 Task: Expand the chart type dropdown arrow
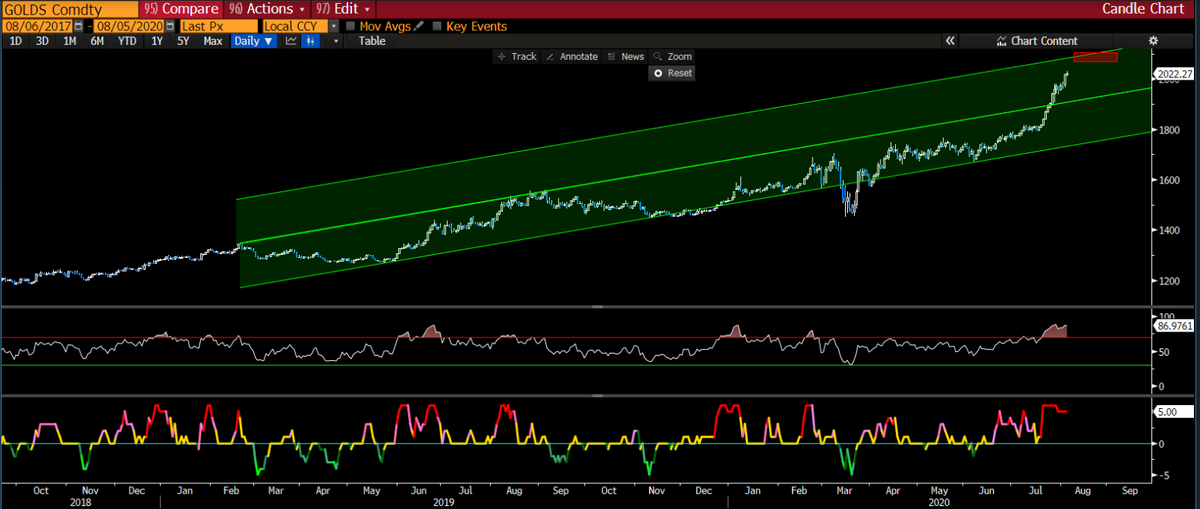336,41
